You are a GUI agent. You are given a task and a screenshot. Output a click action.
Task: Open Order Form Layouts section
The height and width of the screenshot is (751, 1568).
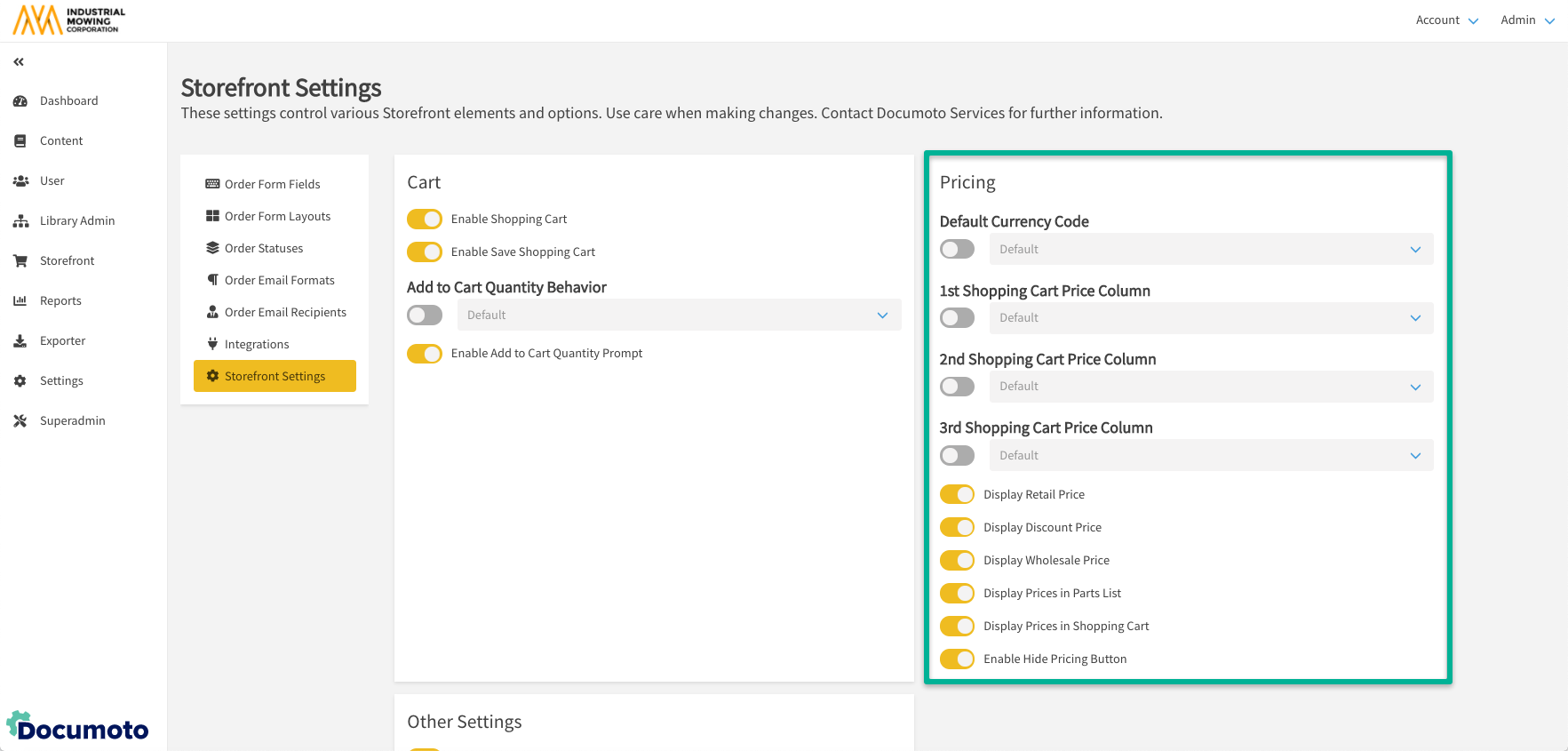tap(276, 217)
